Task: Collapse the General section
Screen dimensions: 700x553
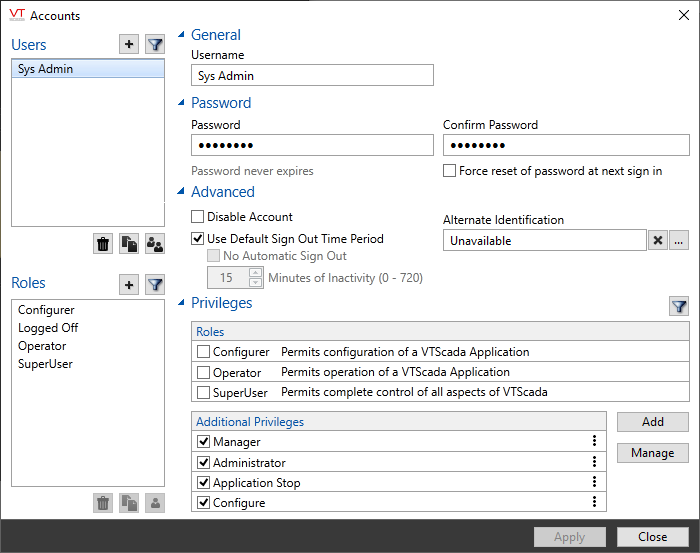Action: [181, 35]
